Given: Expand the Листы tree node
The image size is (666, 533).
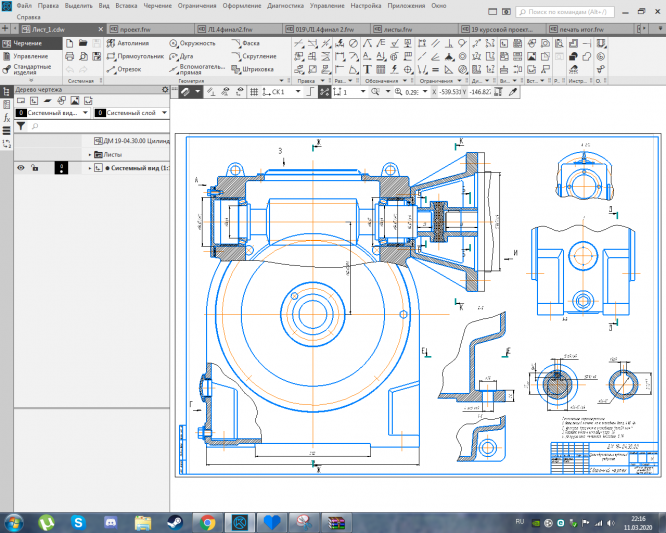Looking at the screenshot, I should [x=89, y=155].
